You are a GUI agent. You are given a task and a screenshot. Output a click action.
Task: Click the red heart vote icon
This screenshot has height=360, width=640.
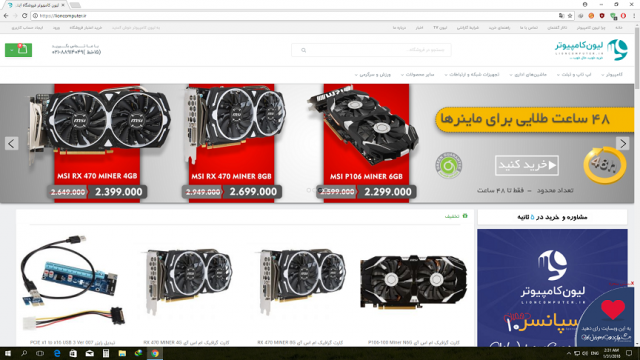[x=613, y=309]
